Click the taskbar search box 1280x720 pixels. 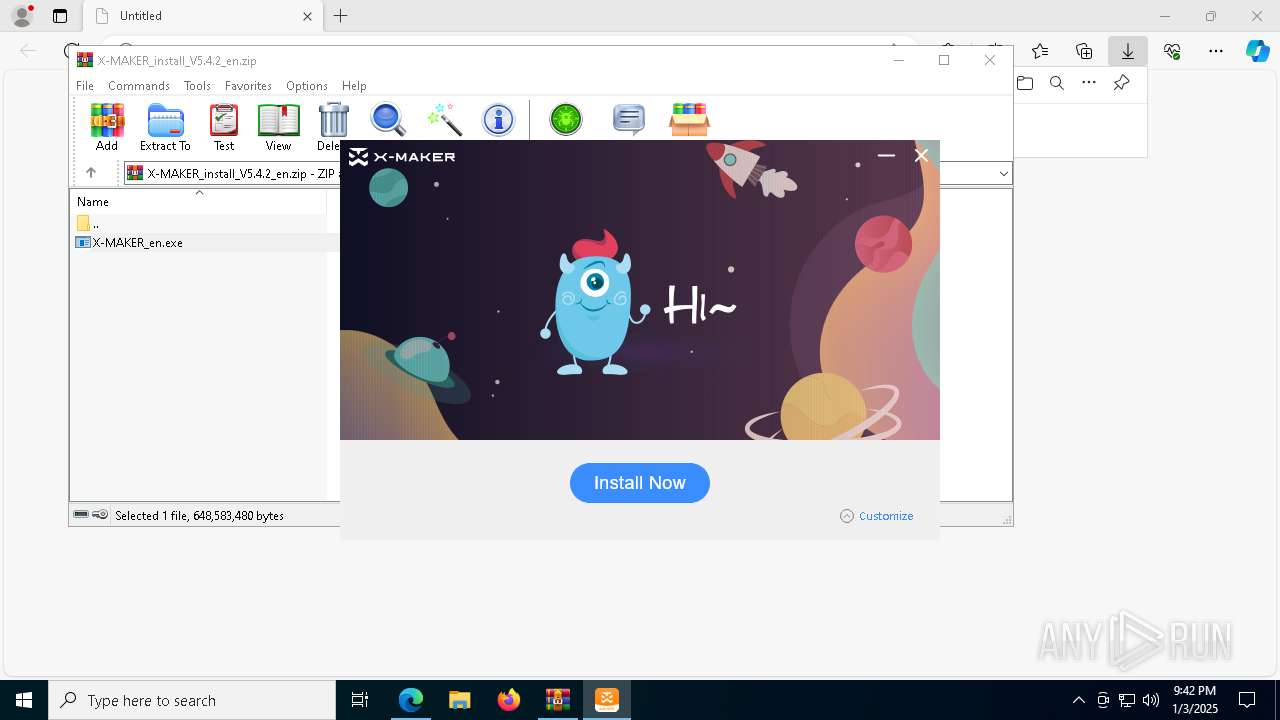coord(192,700)
